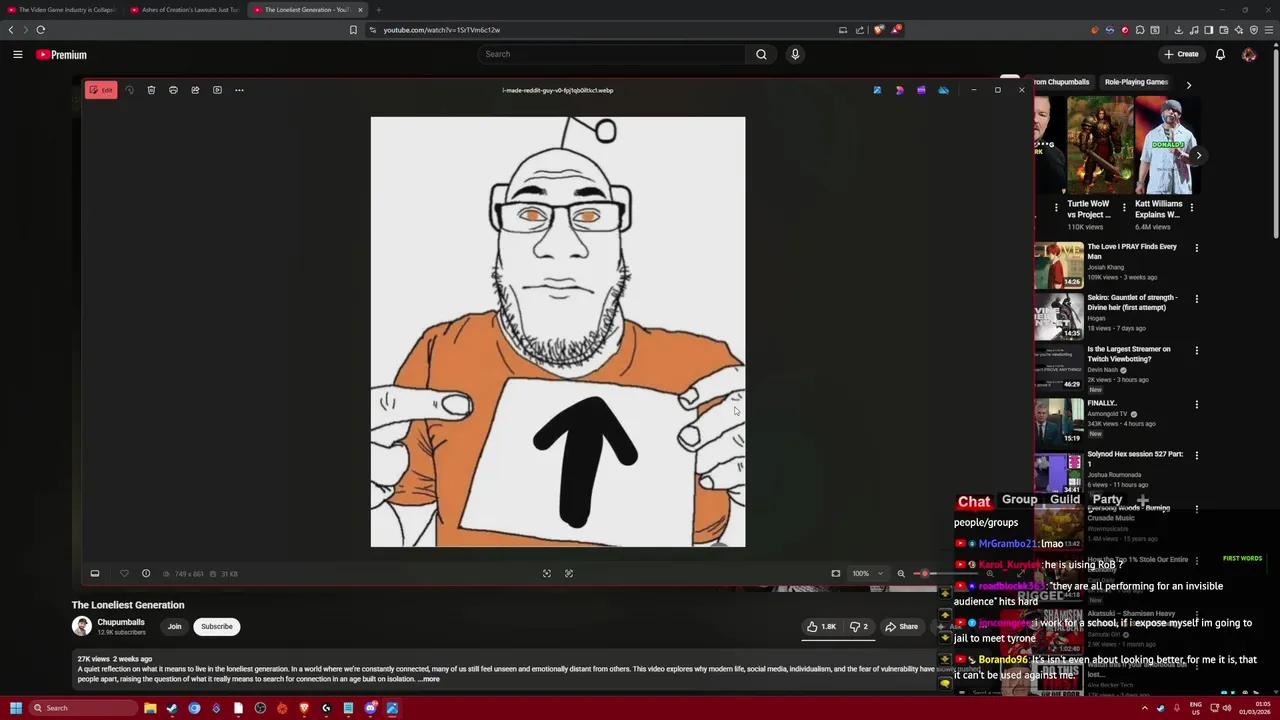This screenshot has height=720, width=1280.
Task: Select the Role-Playing Games filter chip
Action: [x=1136, y=82]
